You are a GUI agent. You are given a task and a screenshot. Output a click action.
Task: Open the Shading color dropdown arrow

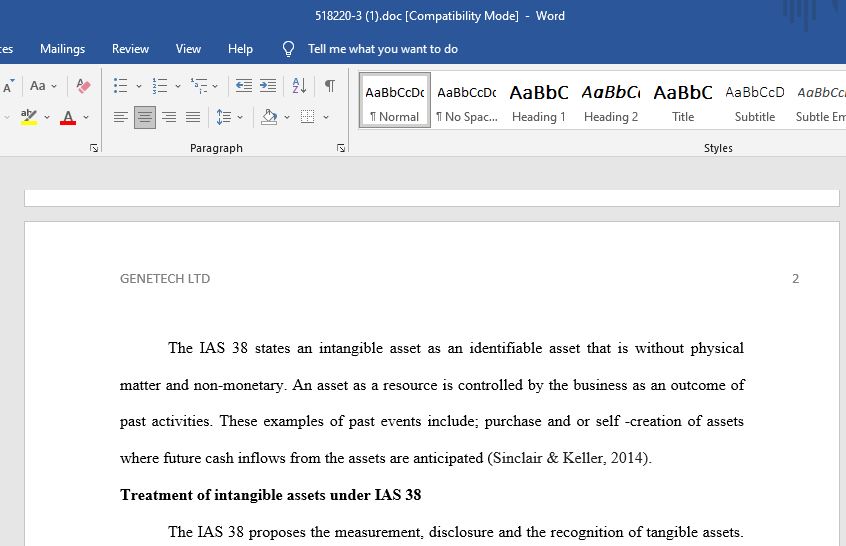pos(287,117)
